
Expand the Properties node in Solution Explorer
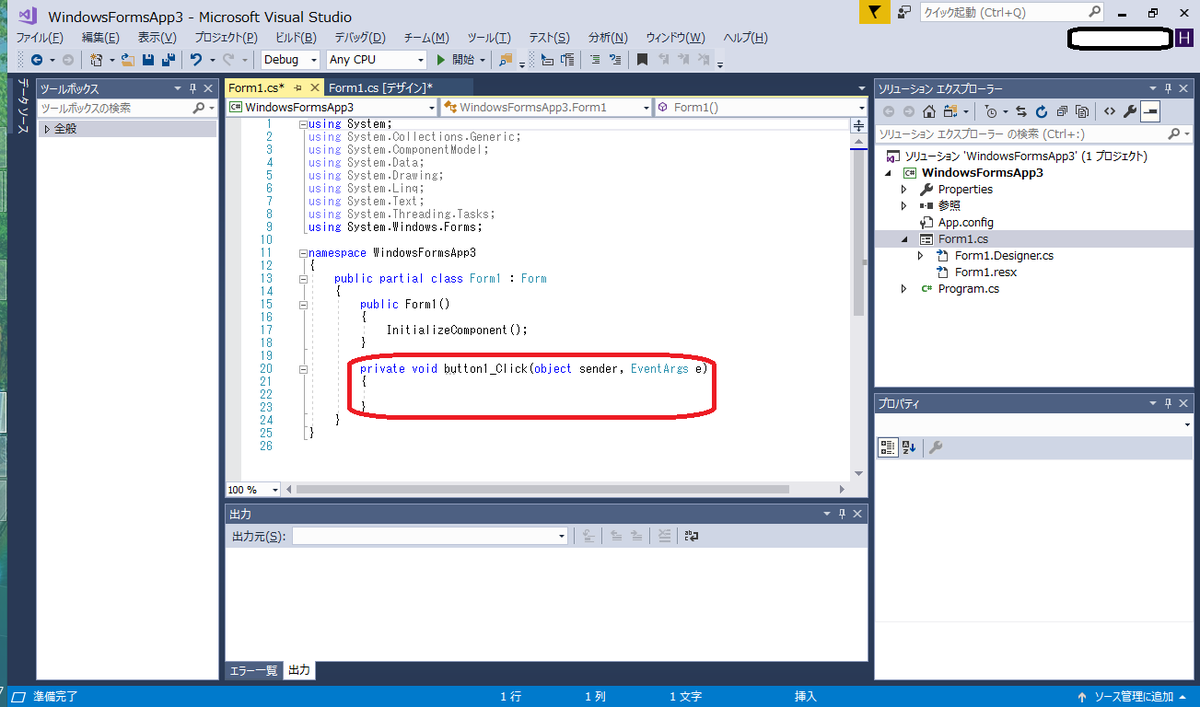pyautogui.click(x=904, y=189)
